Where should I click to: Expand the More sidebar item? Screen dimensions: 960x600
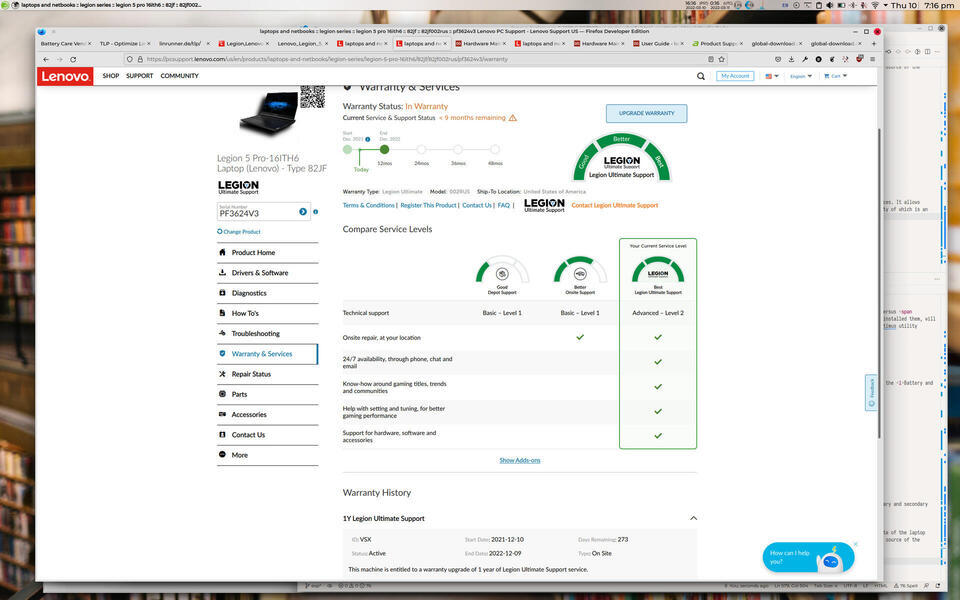(268, 455)
